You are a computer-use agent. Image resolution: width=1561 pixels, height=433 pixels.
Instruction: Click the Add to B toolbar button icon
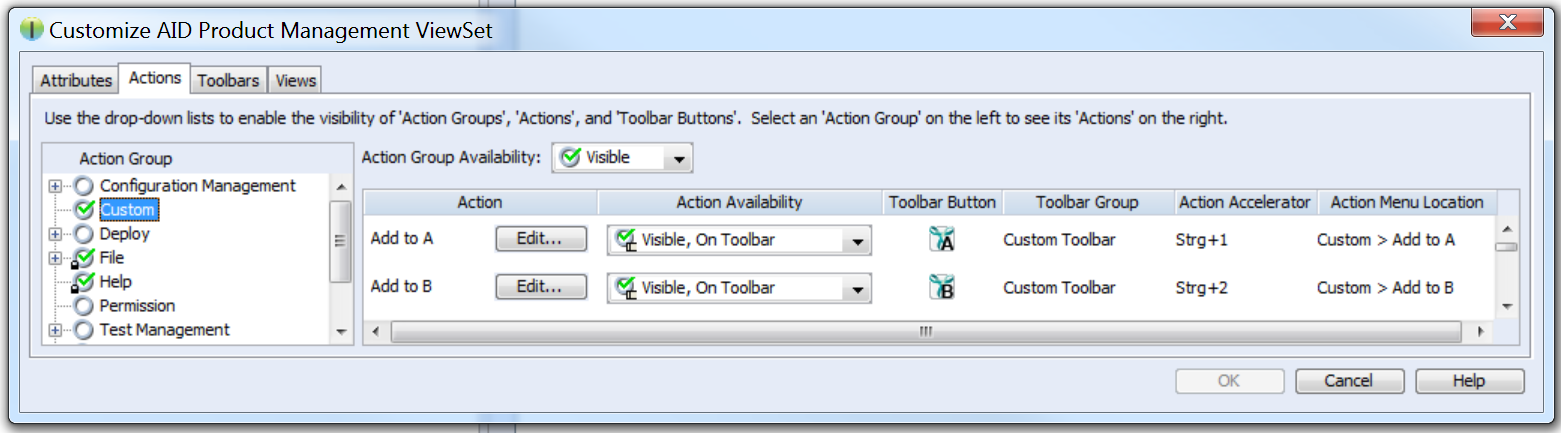941,288
